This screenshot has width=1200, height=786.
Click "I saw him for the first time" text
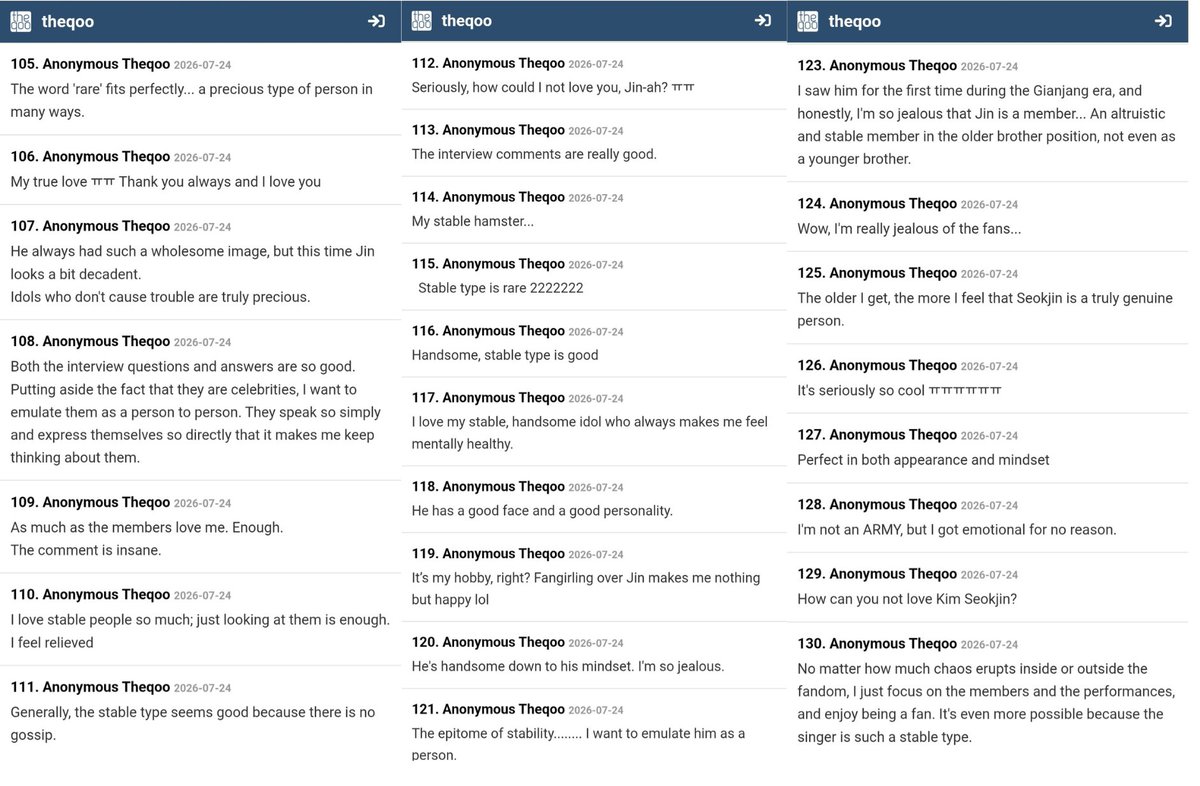point(986,125)
